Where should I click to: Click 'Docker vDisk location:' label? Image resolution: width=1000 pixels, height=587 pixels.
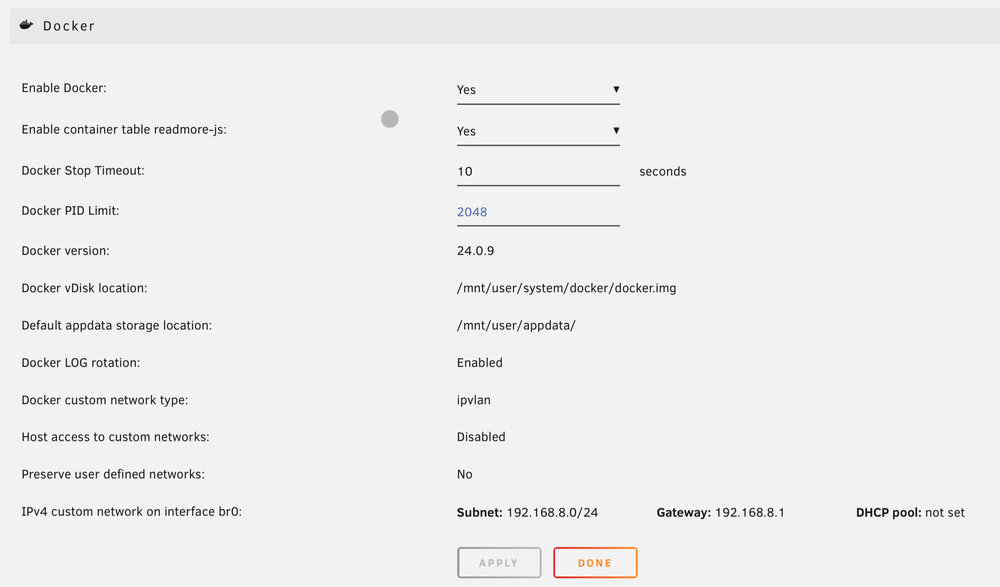pos(84,288)
